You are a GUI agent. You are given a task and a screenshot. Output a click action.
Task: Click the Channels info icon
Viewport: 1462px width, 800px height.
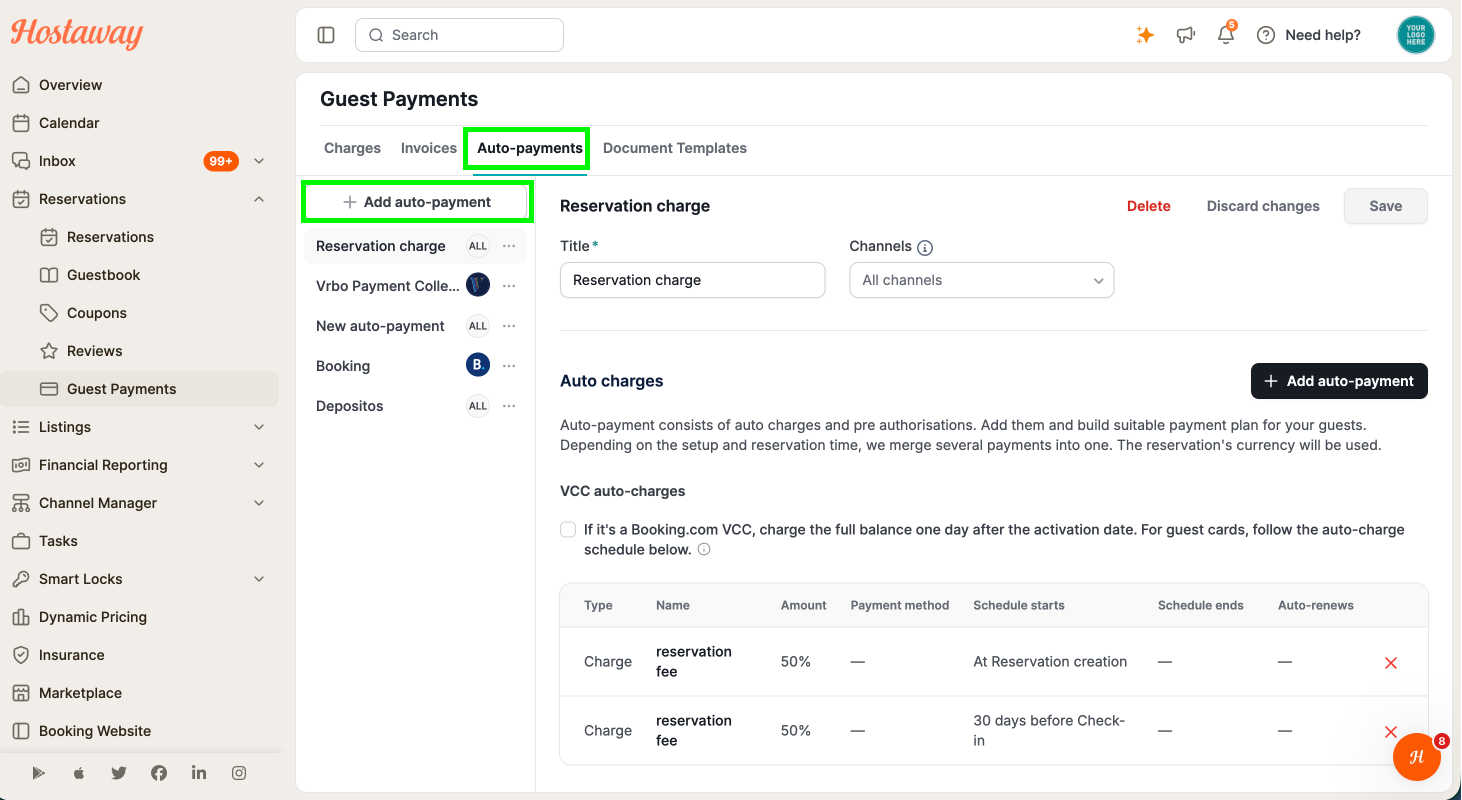click(x=925, y=247)
